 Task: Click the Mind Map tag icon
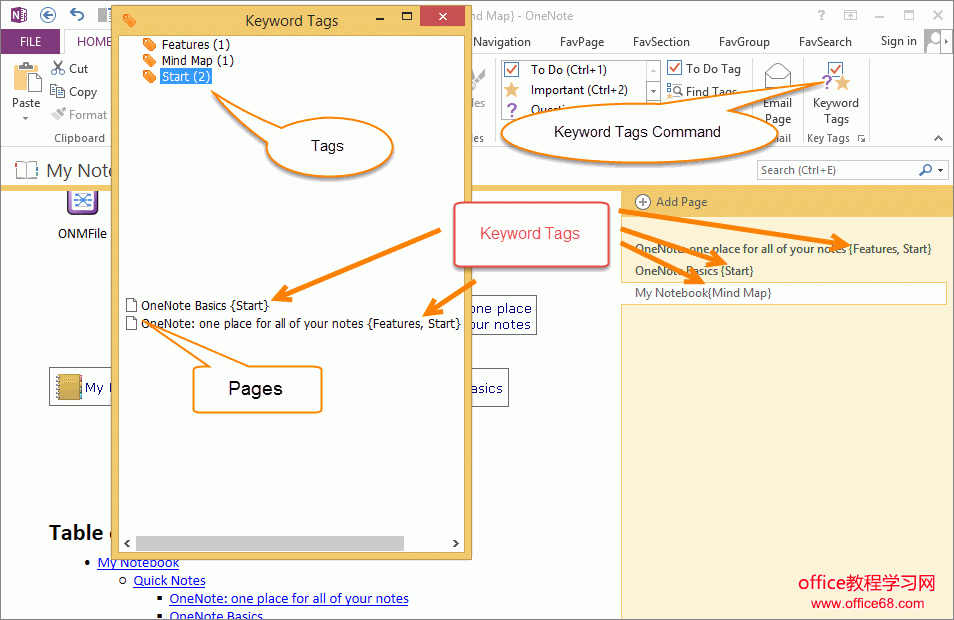(149, 60)
